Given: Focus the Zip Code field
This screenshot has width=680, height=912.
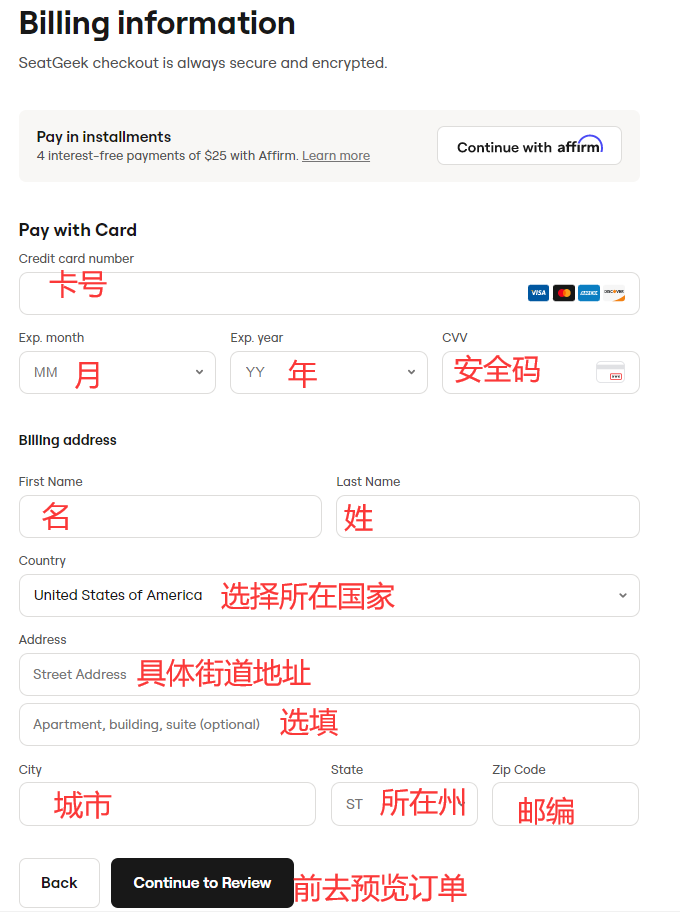Looking at the screenshot, I should coord(565,804).
